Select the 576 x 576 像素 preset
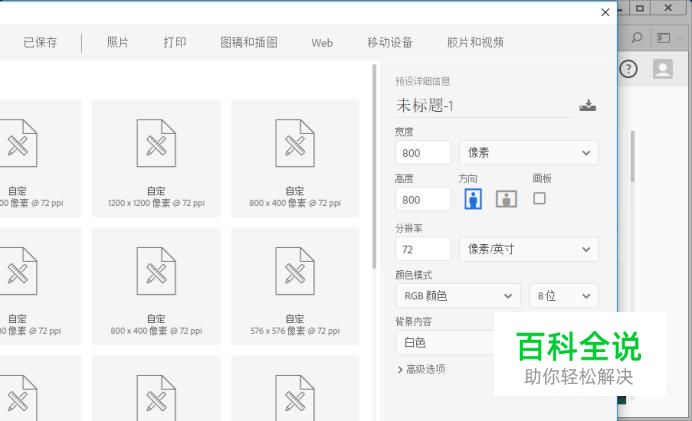 [x=295, y=286]
